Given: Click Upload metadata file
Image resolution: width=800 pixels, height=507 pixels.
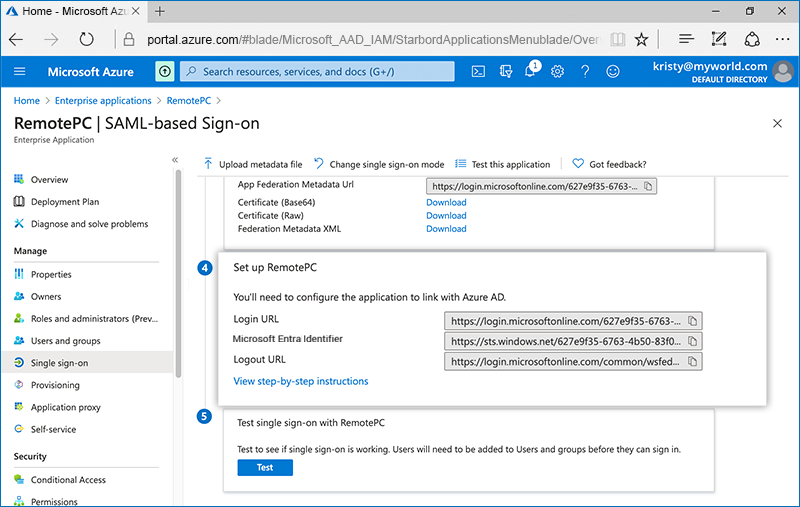Looking at the screenshot, I should 253,164.
